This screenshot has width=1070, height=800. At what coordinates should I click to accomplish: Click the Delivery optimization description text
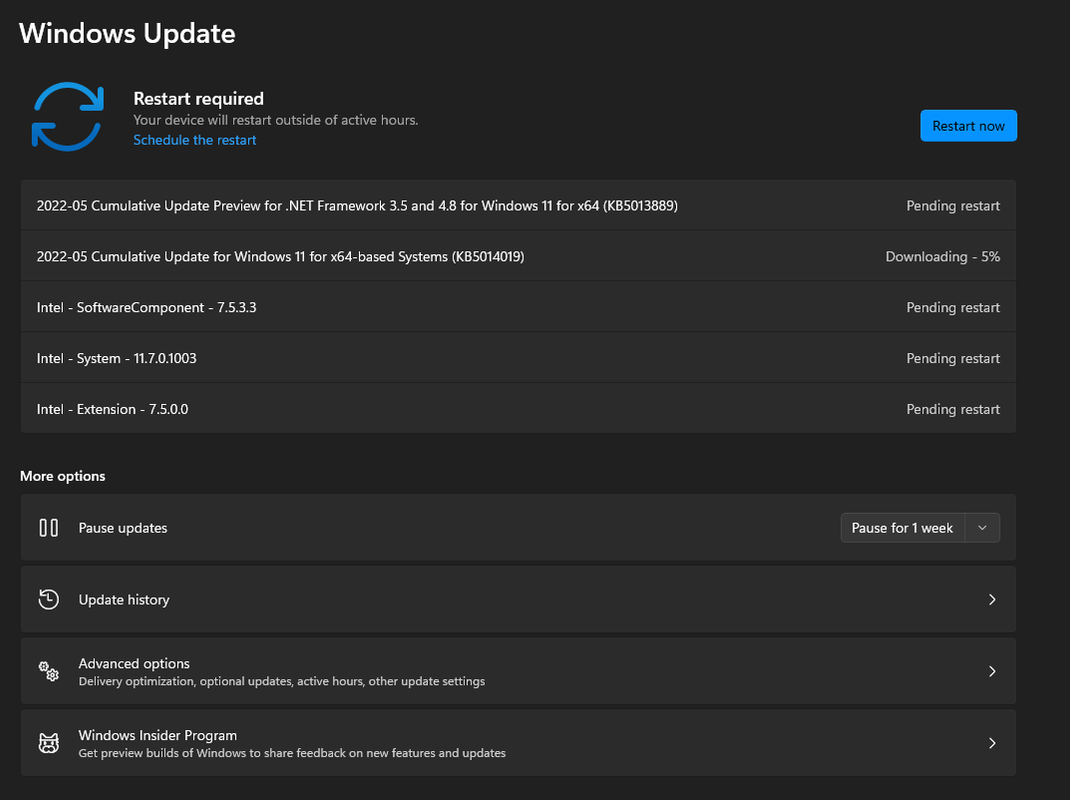pos(282,681)
